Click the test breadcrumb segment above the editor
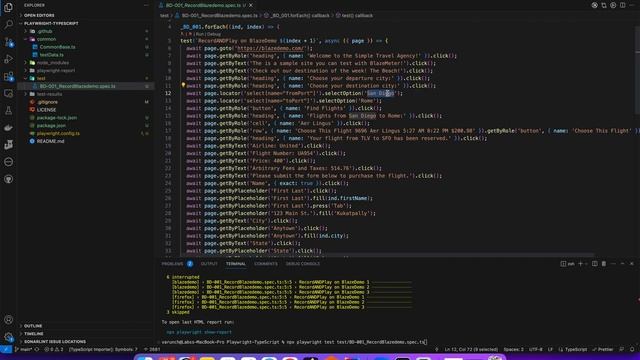This screenshot has height=360, width=640. click(164, 16)
